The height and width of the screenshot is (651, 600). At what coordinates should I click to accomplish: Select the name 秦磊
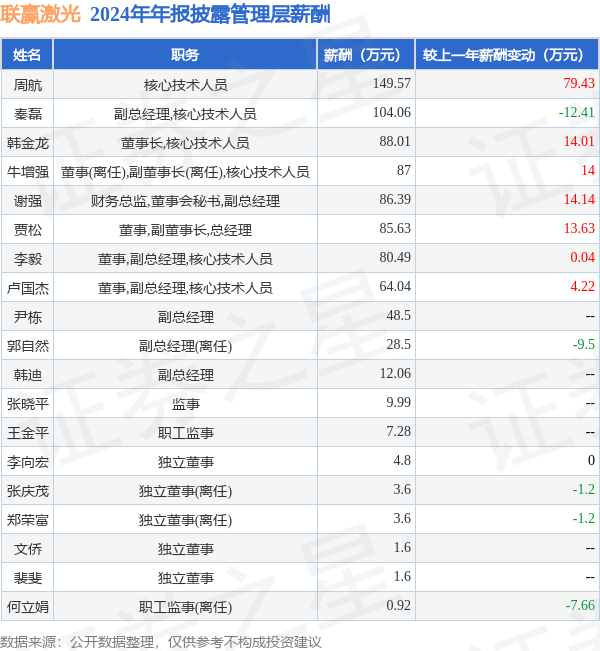(x=28, y=114)
